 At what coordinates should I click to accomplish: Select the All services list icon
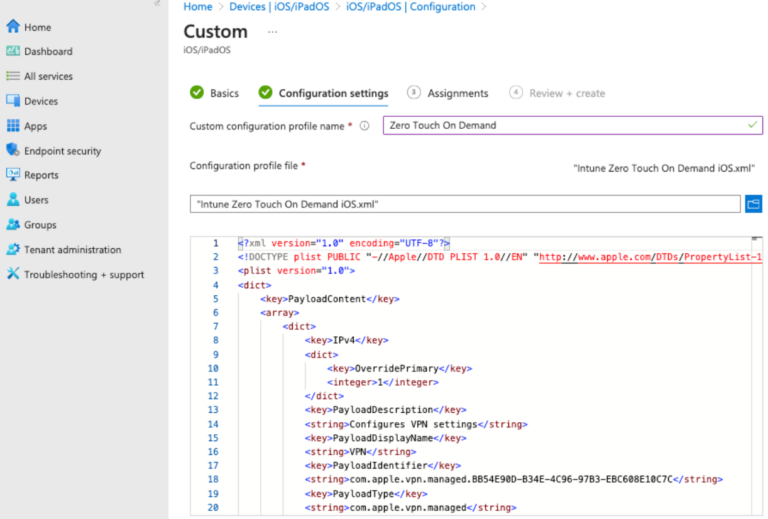coord(13,76)
